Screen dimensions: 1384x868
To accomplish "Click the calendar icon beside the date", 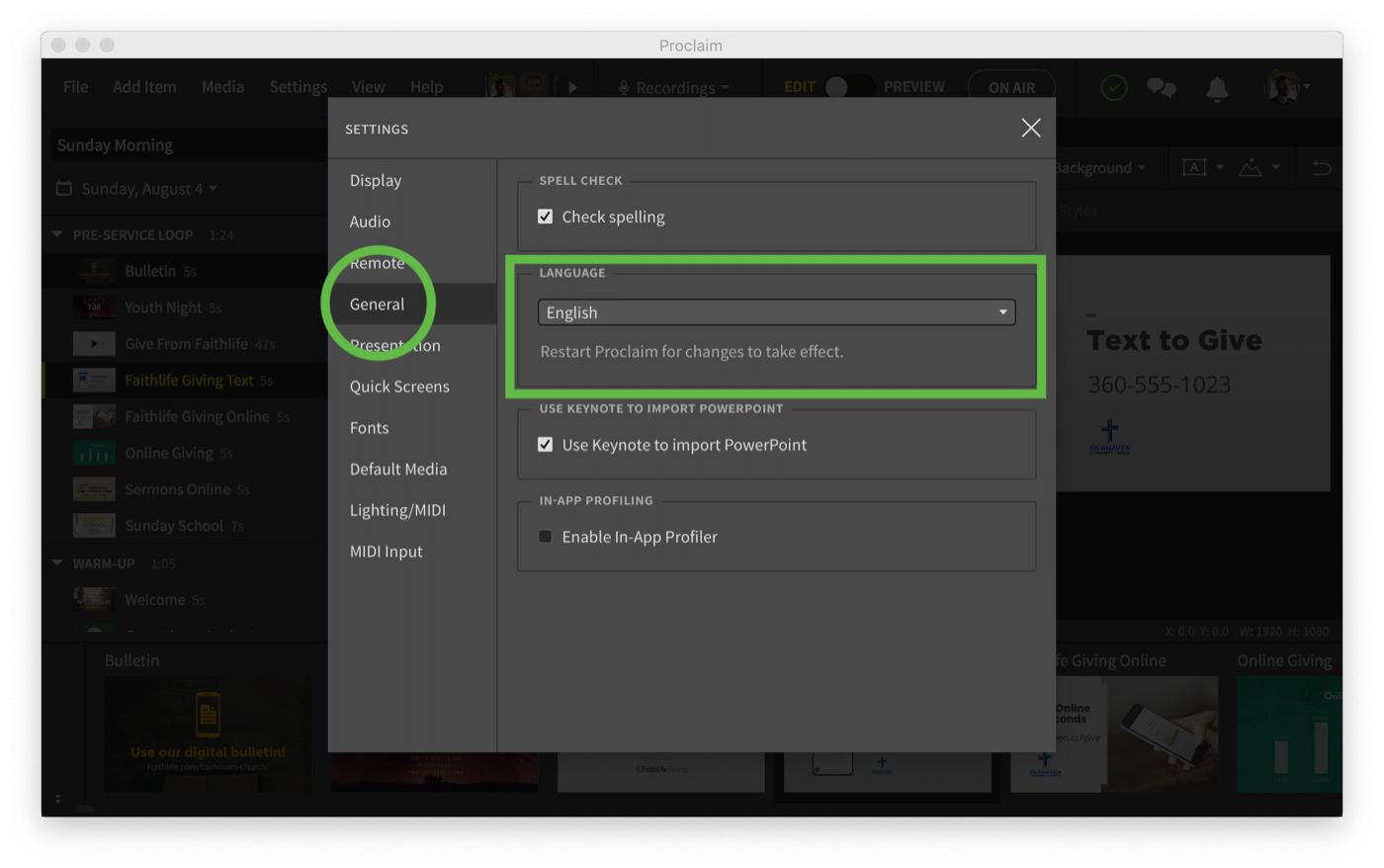I will (64, 188).
